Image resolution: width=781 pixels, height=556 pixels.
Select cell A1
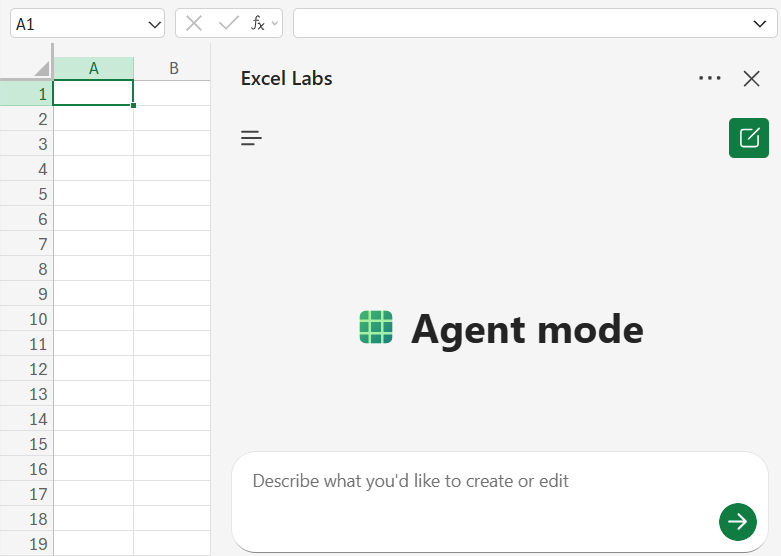pyautogui.click(x=93, y=93)
